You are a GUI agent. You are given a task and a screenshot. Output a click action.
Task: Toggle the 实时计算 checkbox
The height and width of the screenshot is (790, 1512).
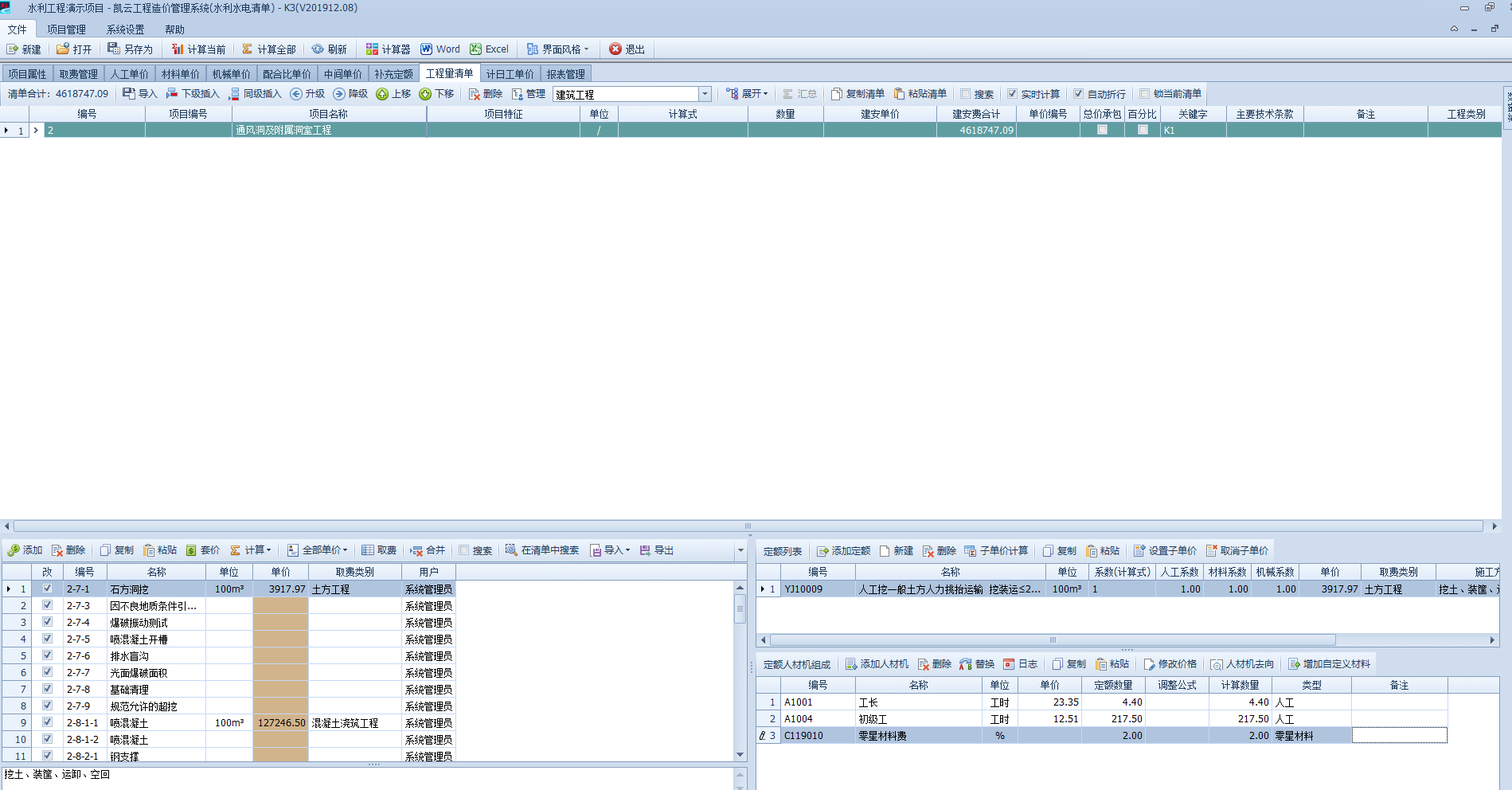tap(1012, 94)
